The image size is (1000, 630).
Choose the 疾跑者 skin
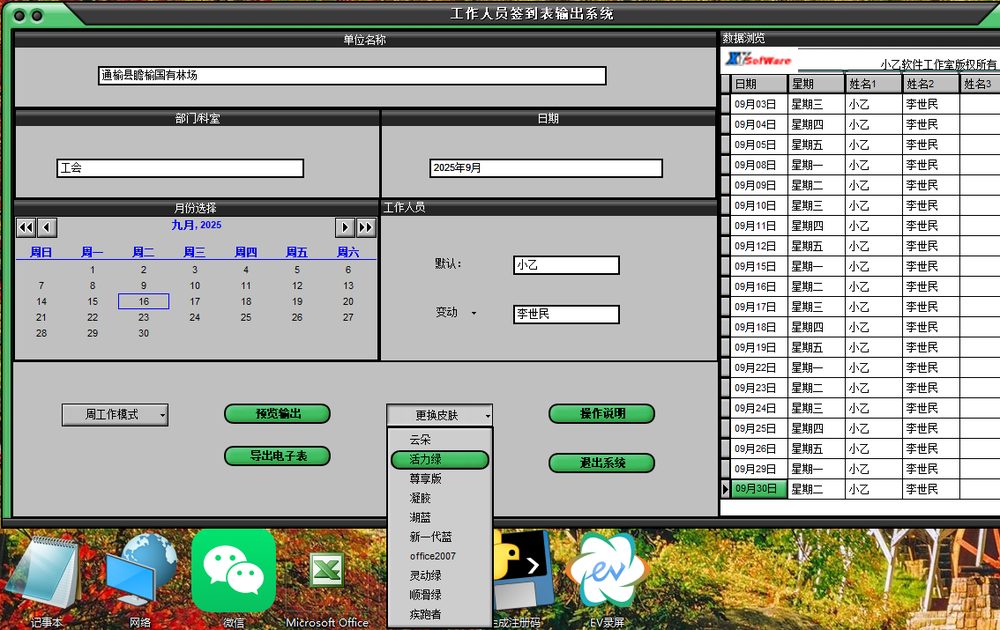tap(440, 615)
